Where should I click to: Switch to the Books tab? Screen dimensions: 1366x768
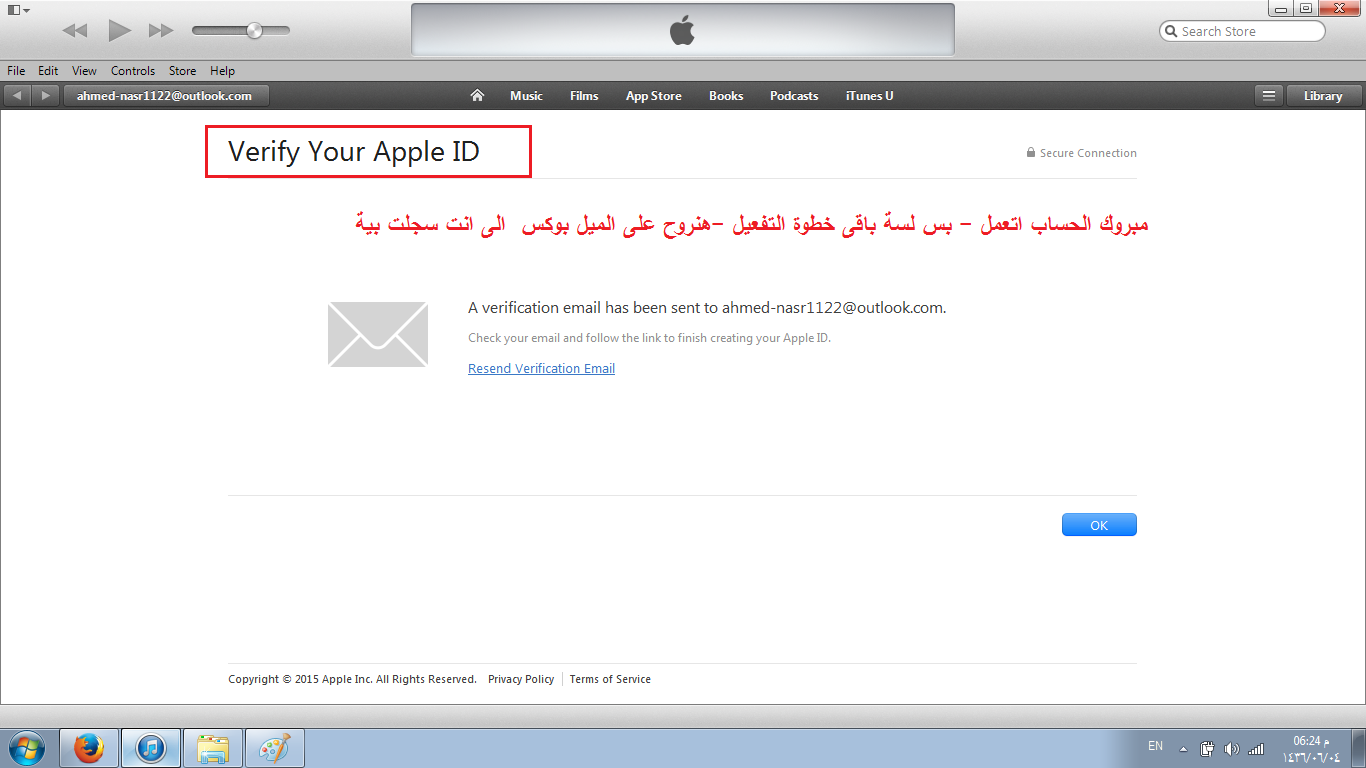pyautogui.click(x=726, y=96)
